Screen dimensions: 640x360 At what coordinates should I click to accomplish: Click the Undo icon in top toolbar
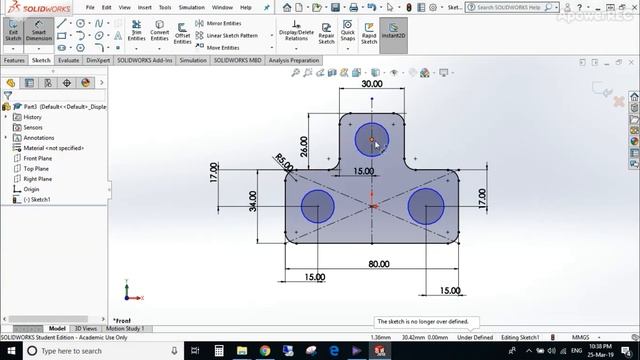click(371, 7)
